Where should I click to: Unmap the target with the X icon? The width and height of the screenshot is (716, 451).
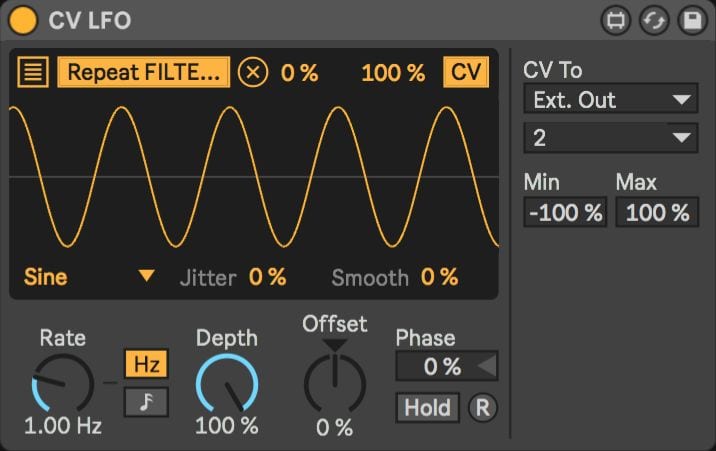pyautogui.click(x=253, y=72)
